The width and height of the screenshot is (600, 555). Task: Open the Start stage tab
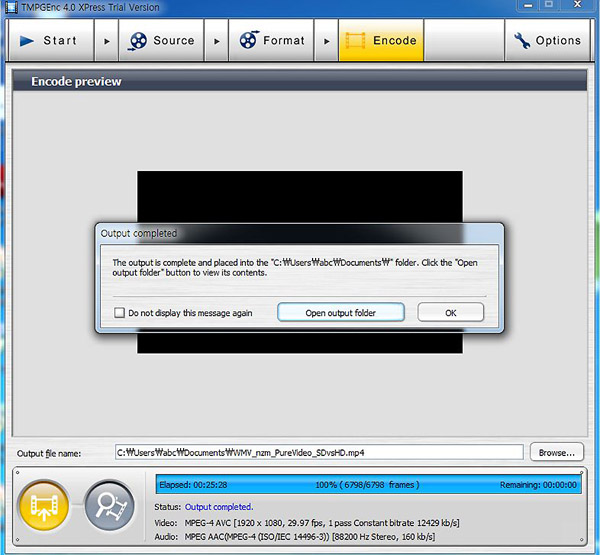(51, 40)
